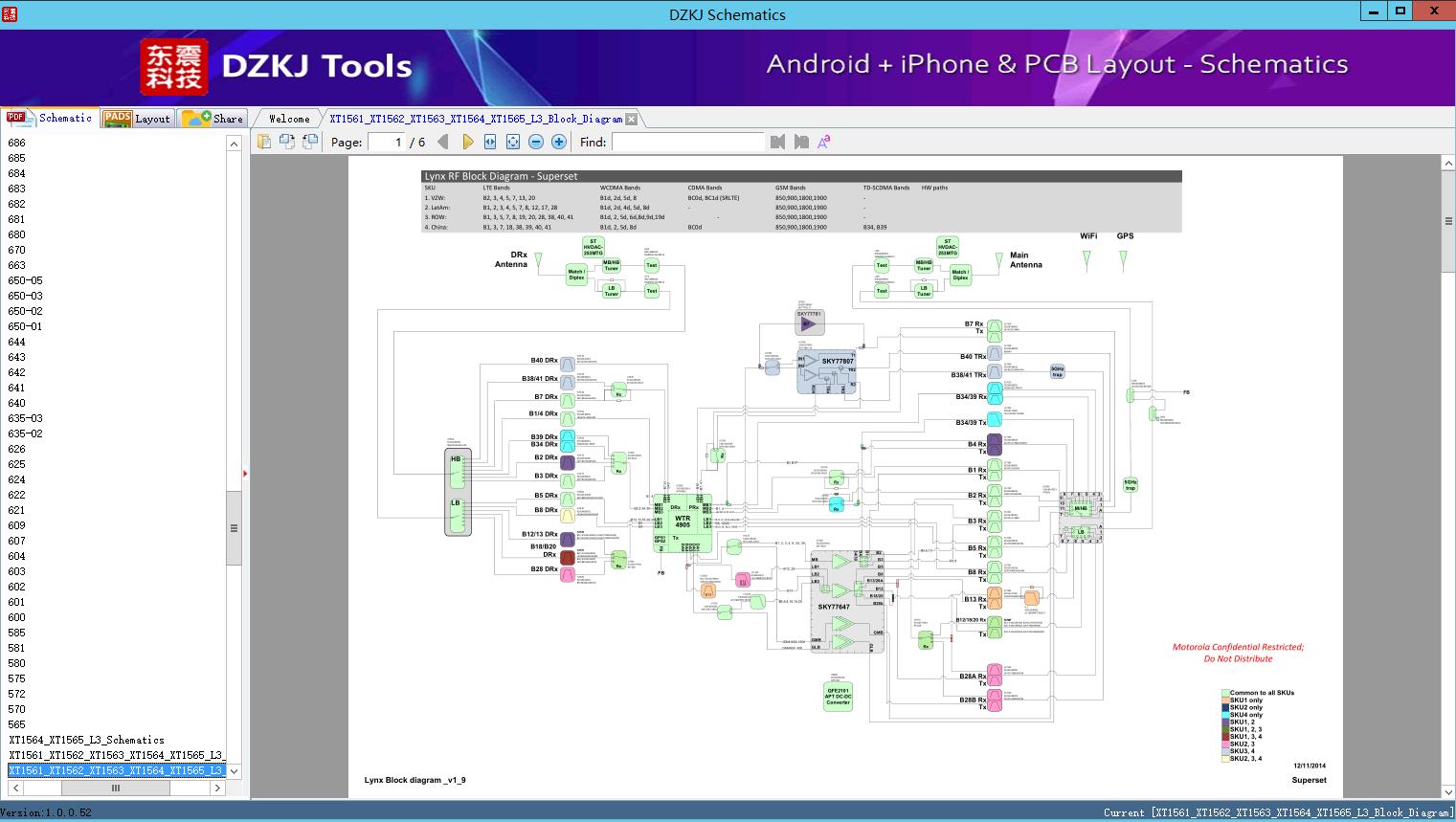Close the DZKJ Schematics window
The image size is (1456, 822).
[1434, 11]
